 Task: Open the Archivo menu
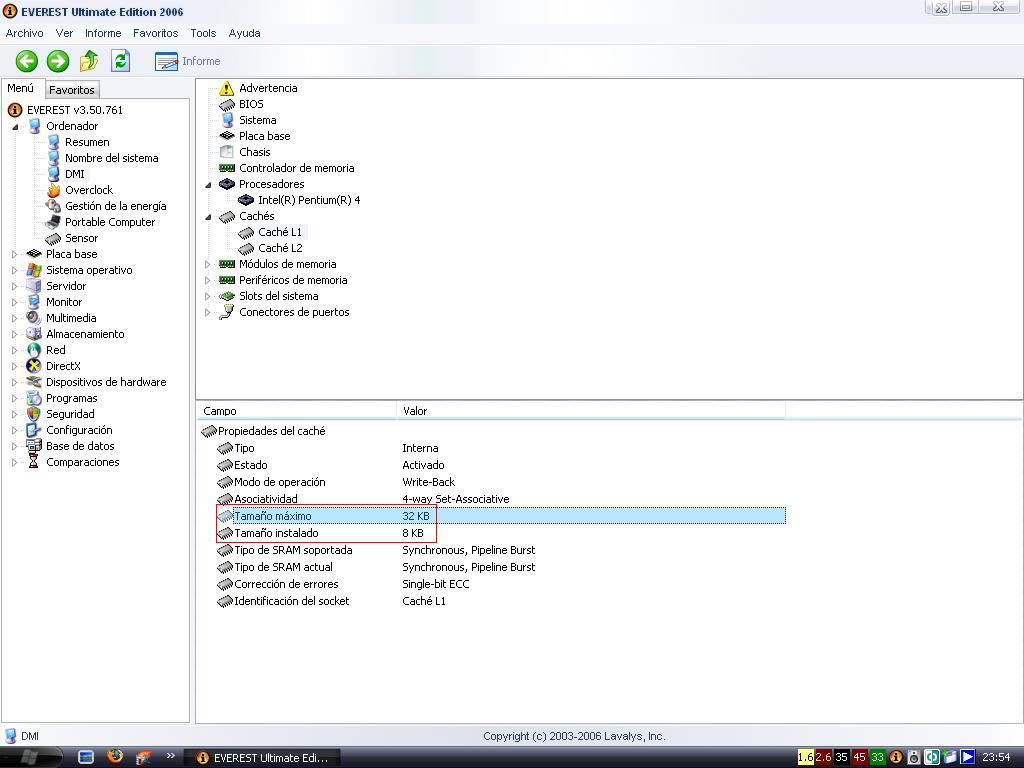pyautogui.click(x=25, y=33)
